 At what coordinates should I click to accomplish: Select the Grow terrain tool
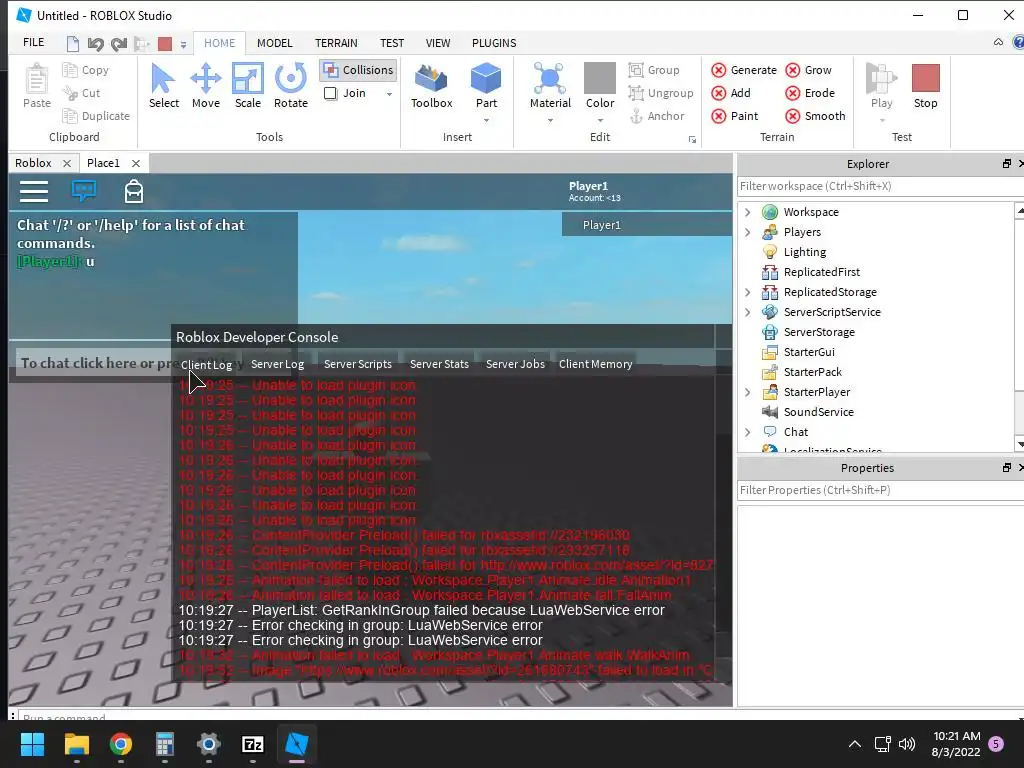click(x=808, y=70)
